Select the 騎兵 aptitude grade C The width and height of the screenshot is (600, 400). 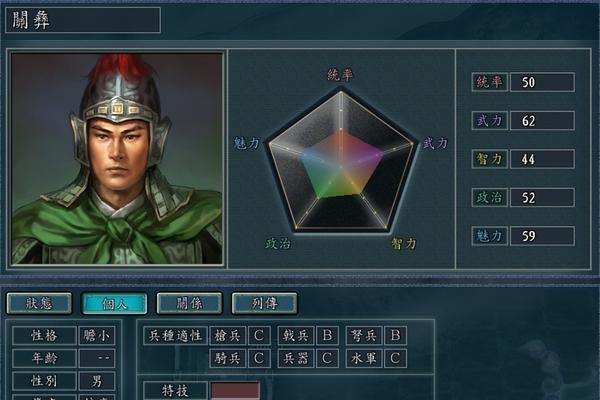(259, 358)
